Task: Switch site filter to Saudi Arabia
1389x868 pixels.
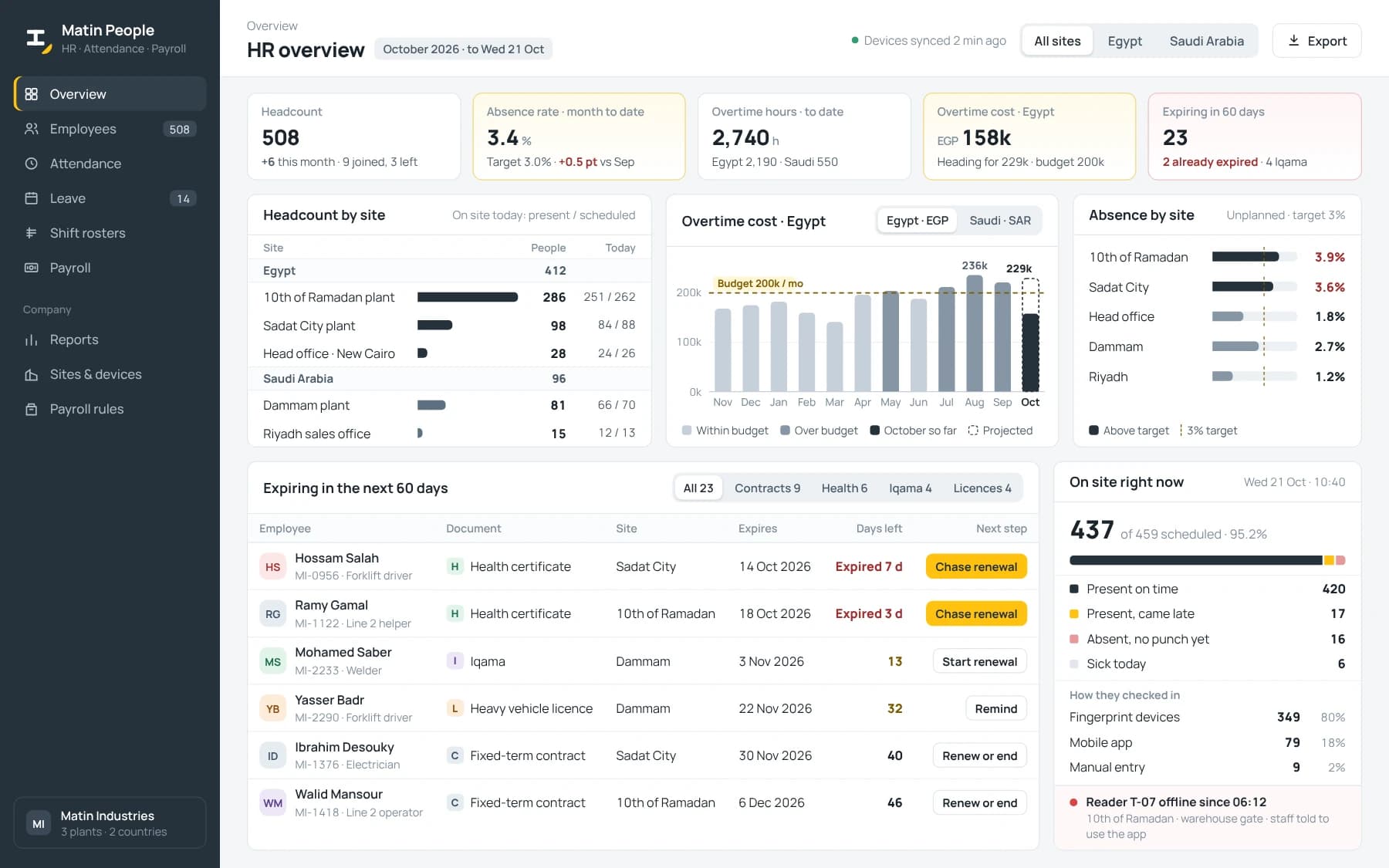Action: [x=1206, y=41]
